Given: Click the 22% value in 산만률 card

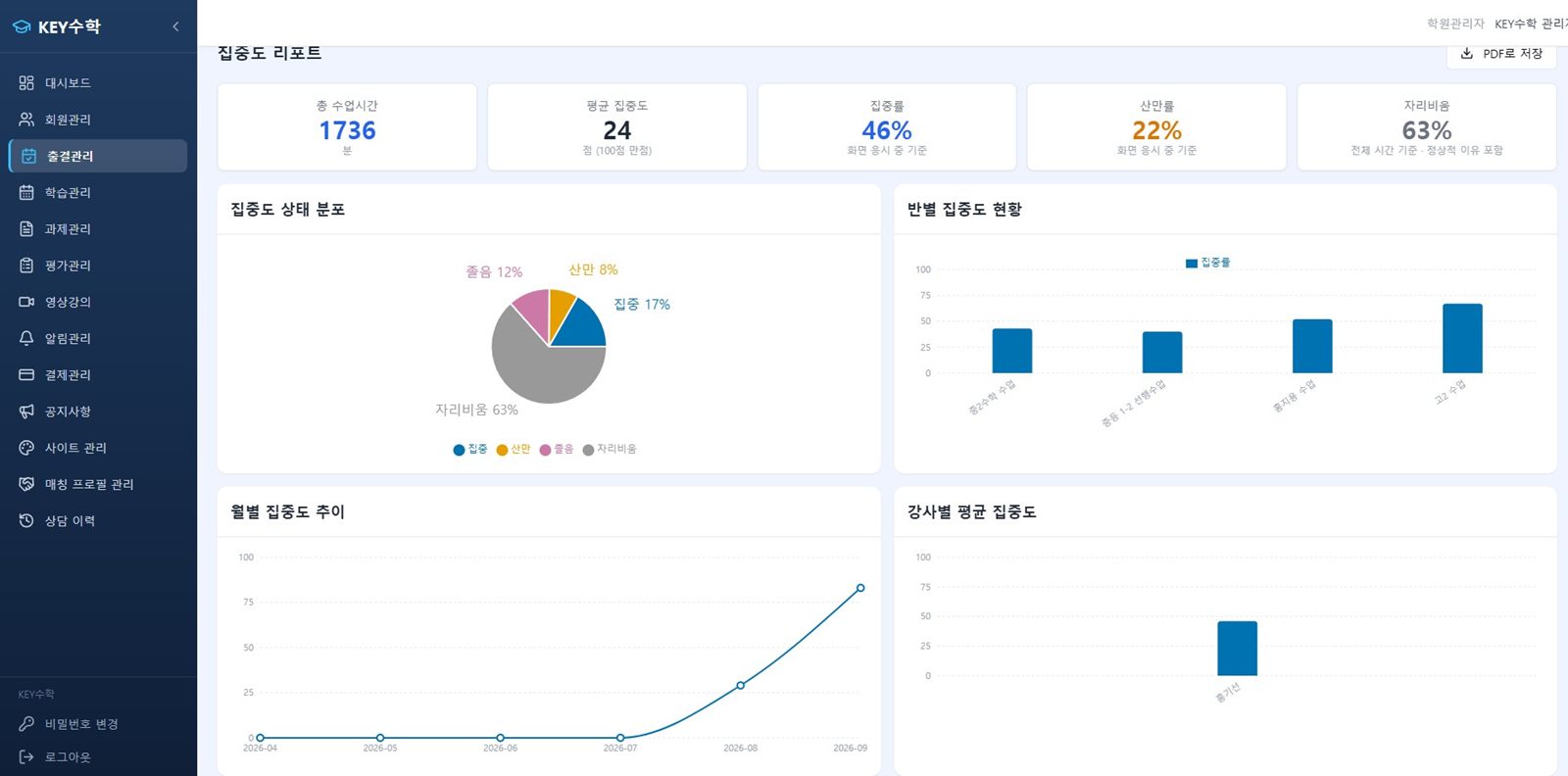Looking at the screenshot, I should point(1156,130).
